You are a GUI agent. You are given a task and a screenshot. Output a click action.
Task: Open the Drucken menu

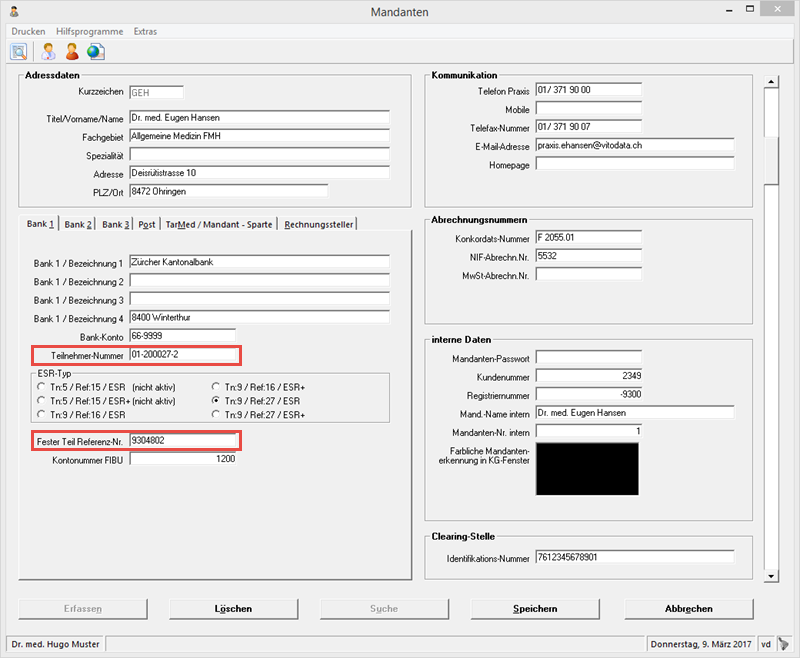pos(28,31)
